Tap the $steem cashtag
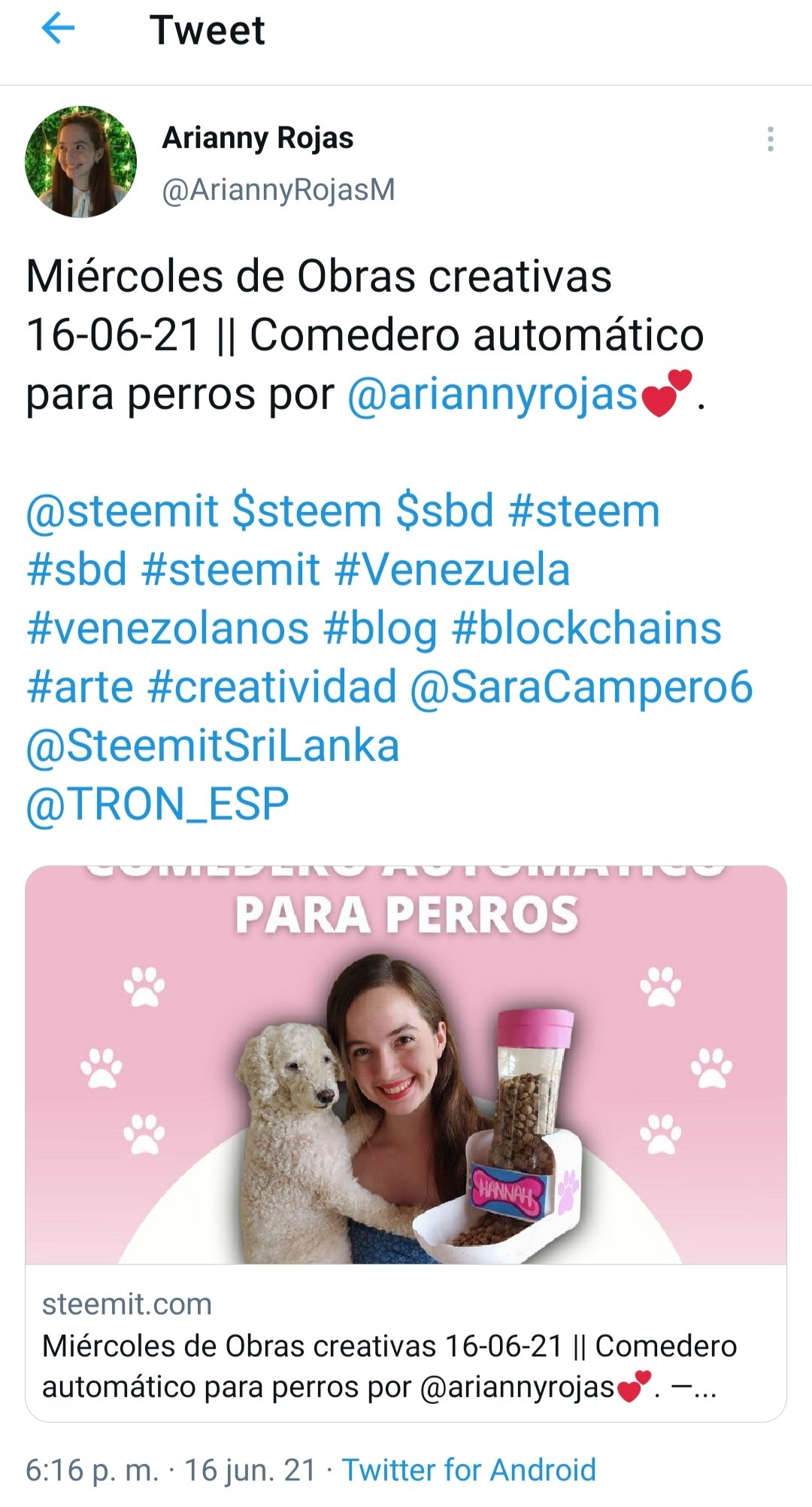Screen dimensions: 812x1507 pos(308,511)
